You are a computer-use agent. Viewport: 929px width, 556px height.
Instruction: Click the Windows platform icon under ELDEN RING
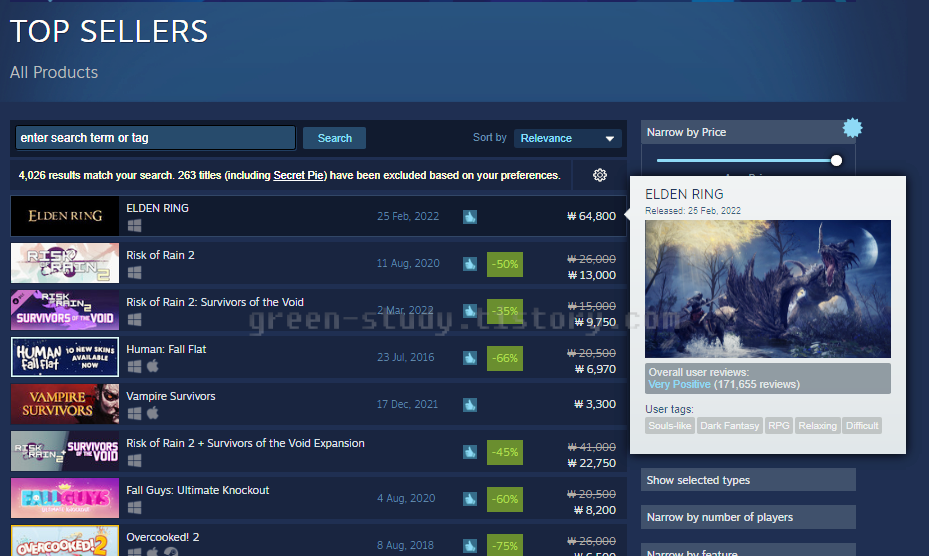(134, 225)
